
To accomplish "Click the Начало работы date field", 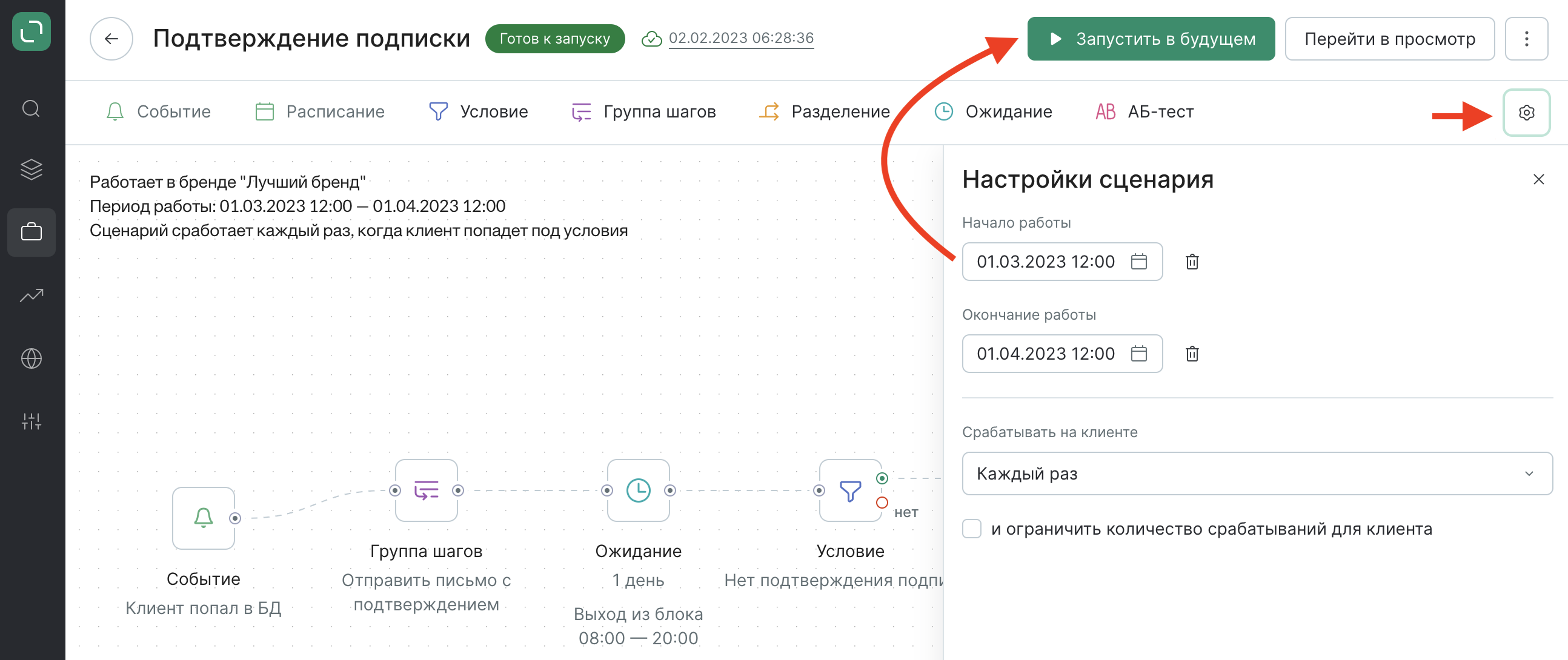I will tap(1061, 262).
